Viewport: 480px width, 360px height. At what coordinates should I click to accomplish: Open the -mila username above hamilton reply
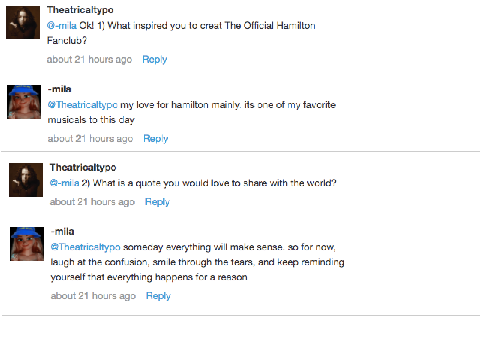[60, 89]
